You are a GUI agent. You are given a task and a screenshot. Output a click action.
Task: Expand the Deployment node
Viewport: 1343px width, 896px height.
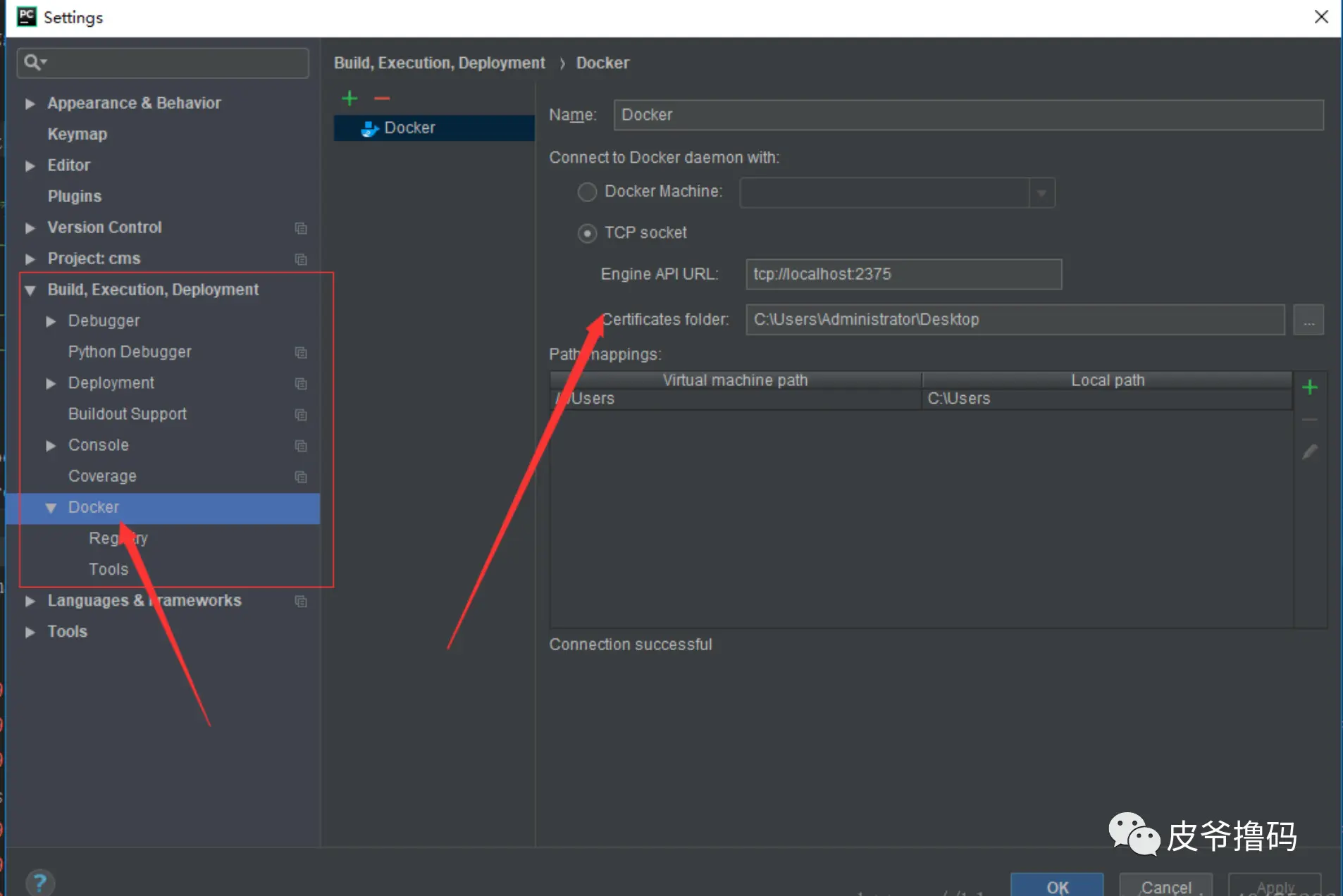51,383
